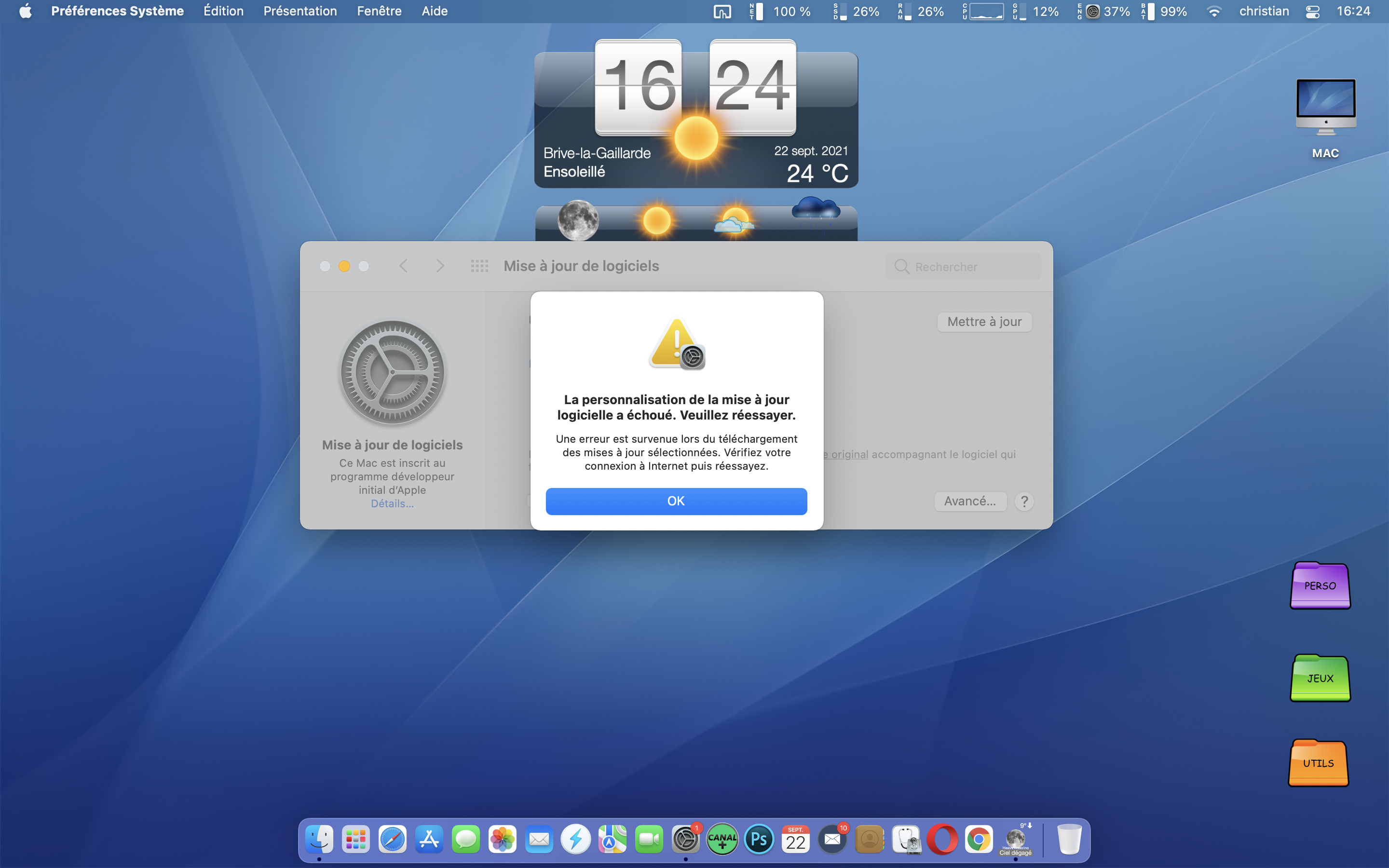Open the Présentation menu
This screenshot has width=1389, height=868.
(x=300, y=11)
